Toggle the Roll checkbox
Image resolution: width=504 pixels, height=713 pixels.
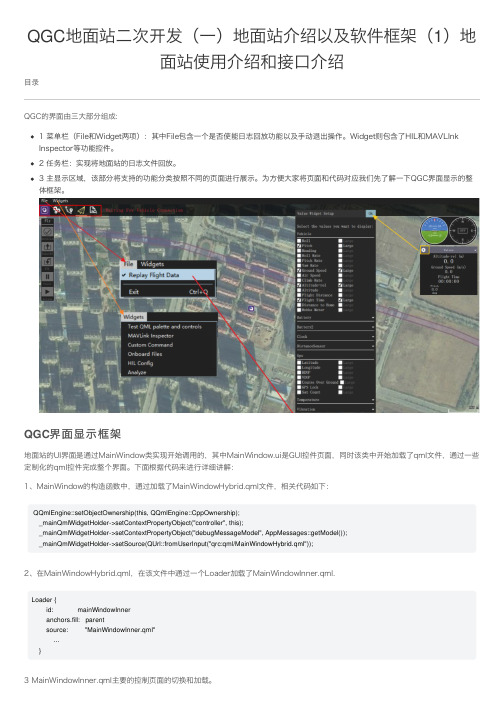pyautogui.click(x=299, y=241)
